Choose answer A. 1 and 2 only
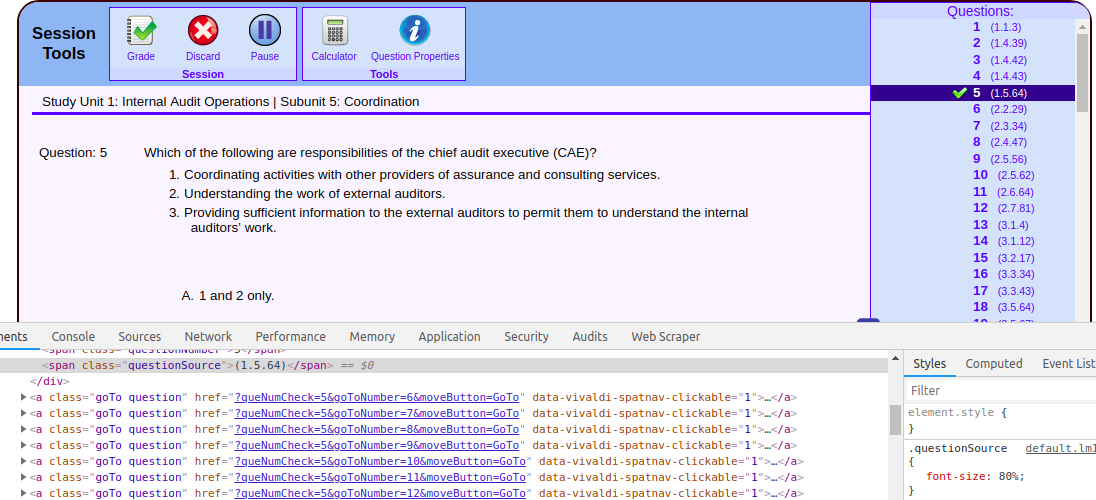Image resolution: width=1096 pixels, height=500 pixels. (228, 296)
